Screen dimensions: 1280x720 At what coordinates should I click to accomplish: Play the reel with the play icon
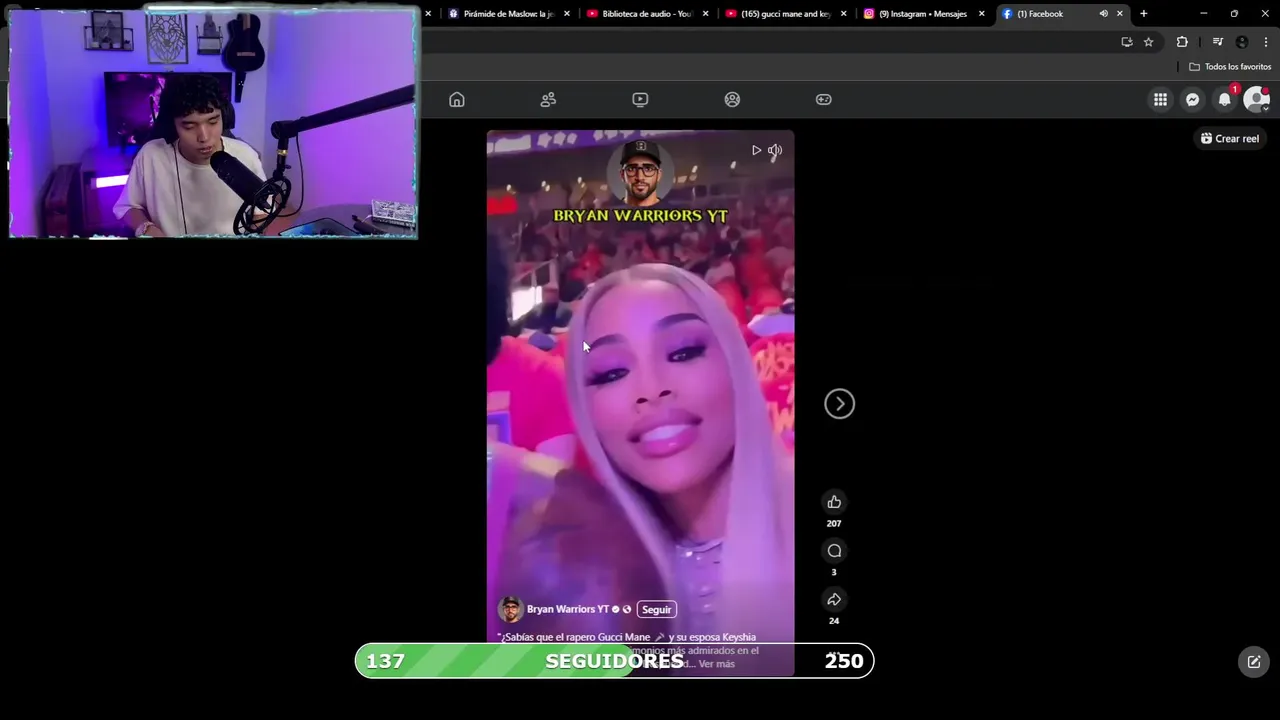point(756,150)
